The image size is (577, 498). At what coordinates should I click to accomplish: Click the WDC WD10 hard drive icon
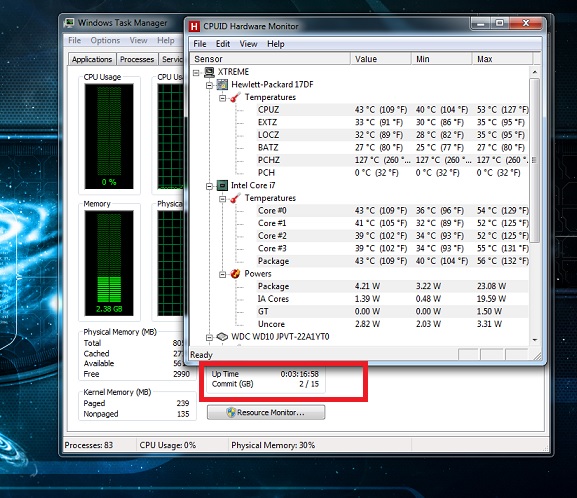tap(222, 337)
